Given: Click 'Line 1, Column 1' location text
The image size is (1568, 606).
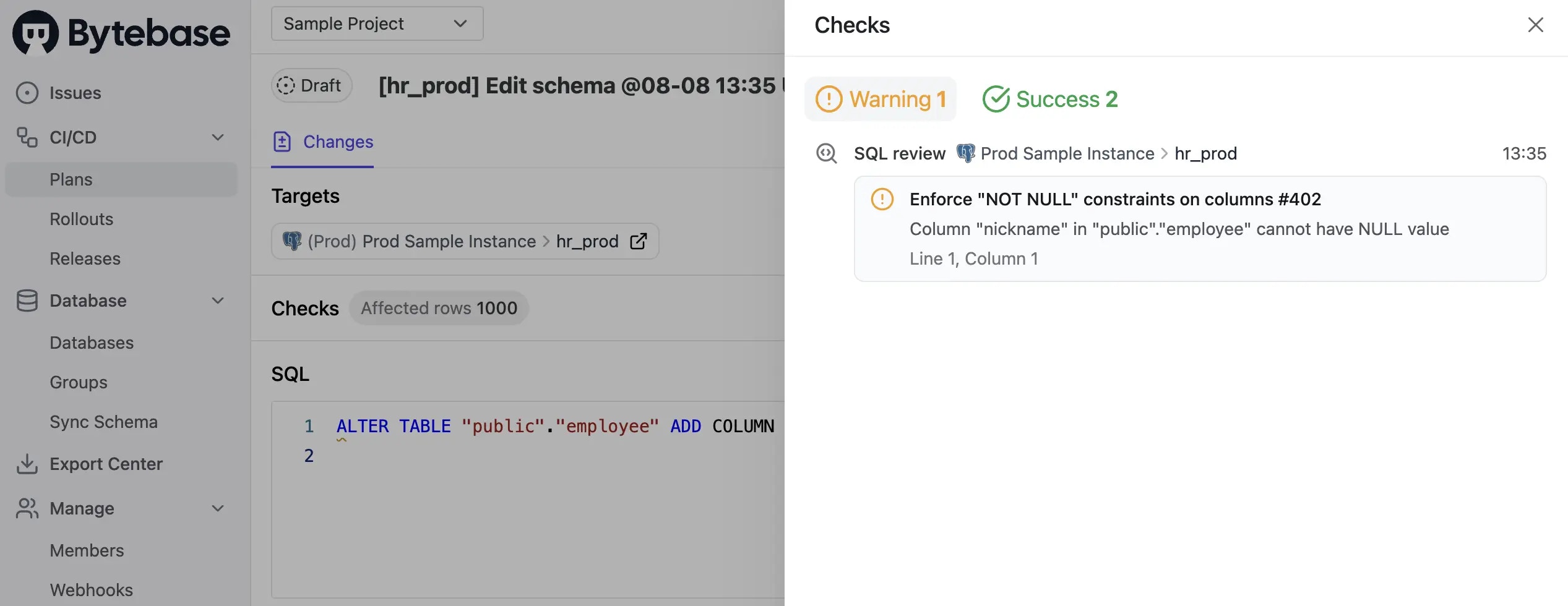Looking at the screenshot, I should [974, 258].
